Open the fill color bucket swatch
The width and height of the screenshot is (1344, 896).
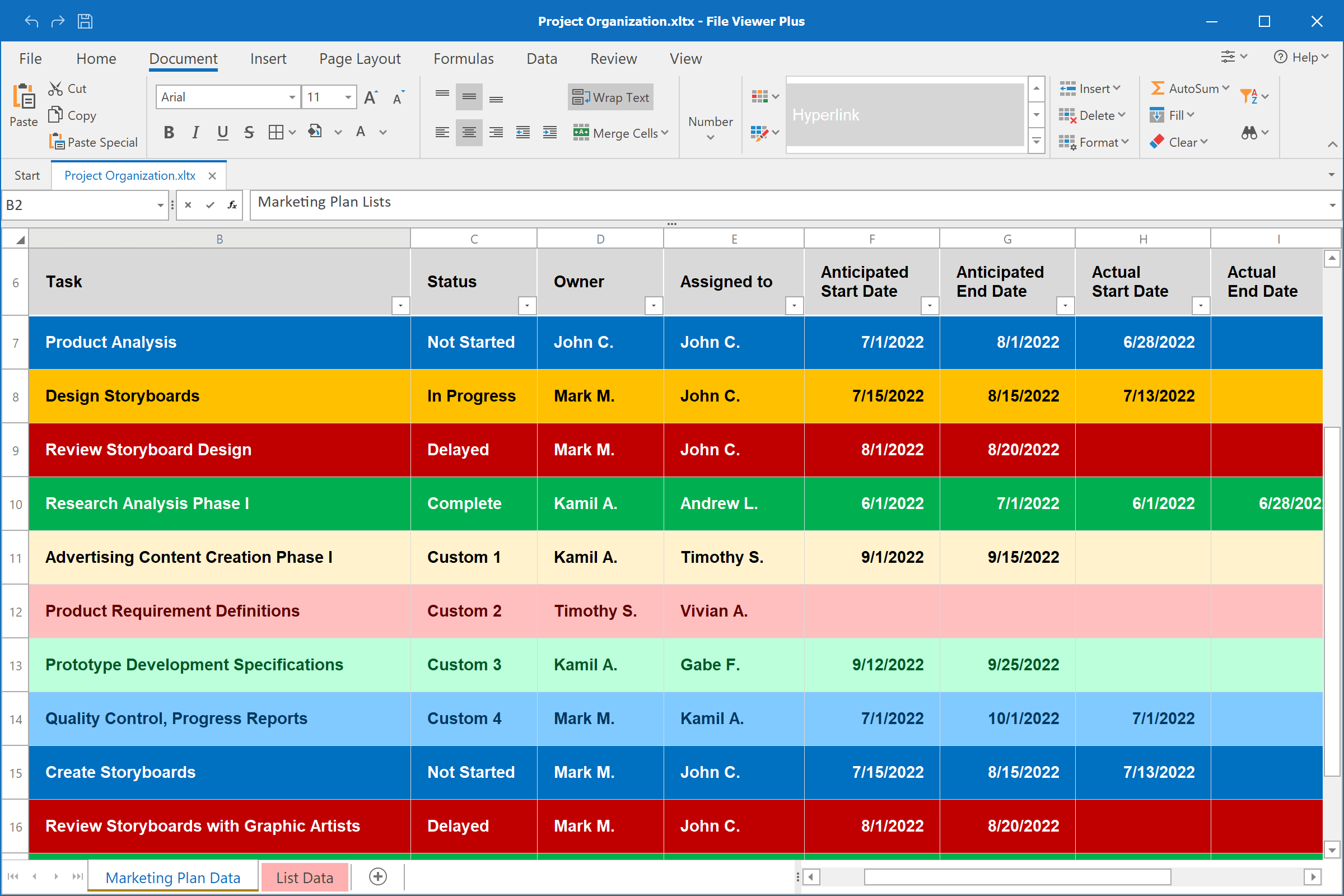pos(315,132)
